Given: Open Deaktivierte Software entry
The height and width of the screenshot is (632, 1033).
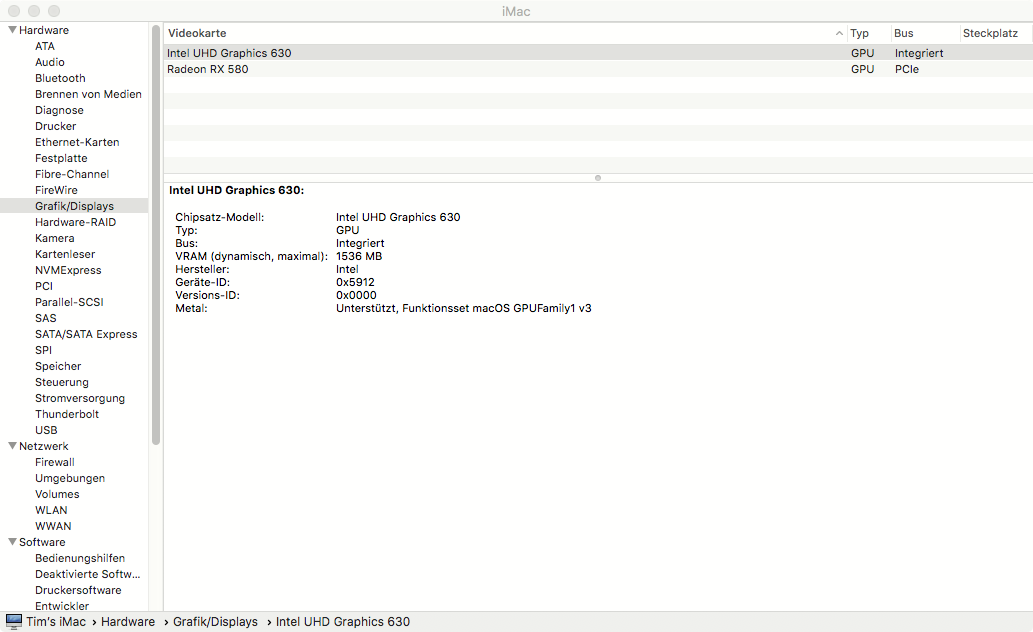Looking at the screenshot, I should [x=88, y=574].
